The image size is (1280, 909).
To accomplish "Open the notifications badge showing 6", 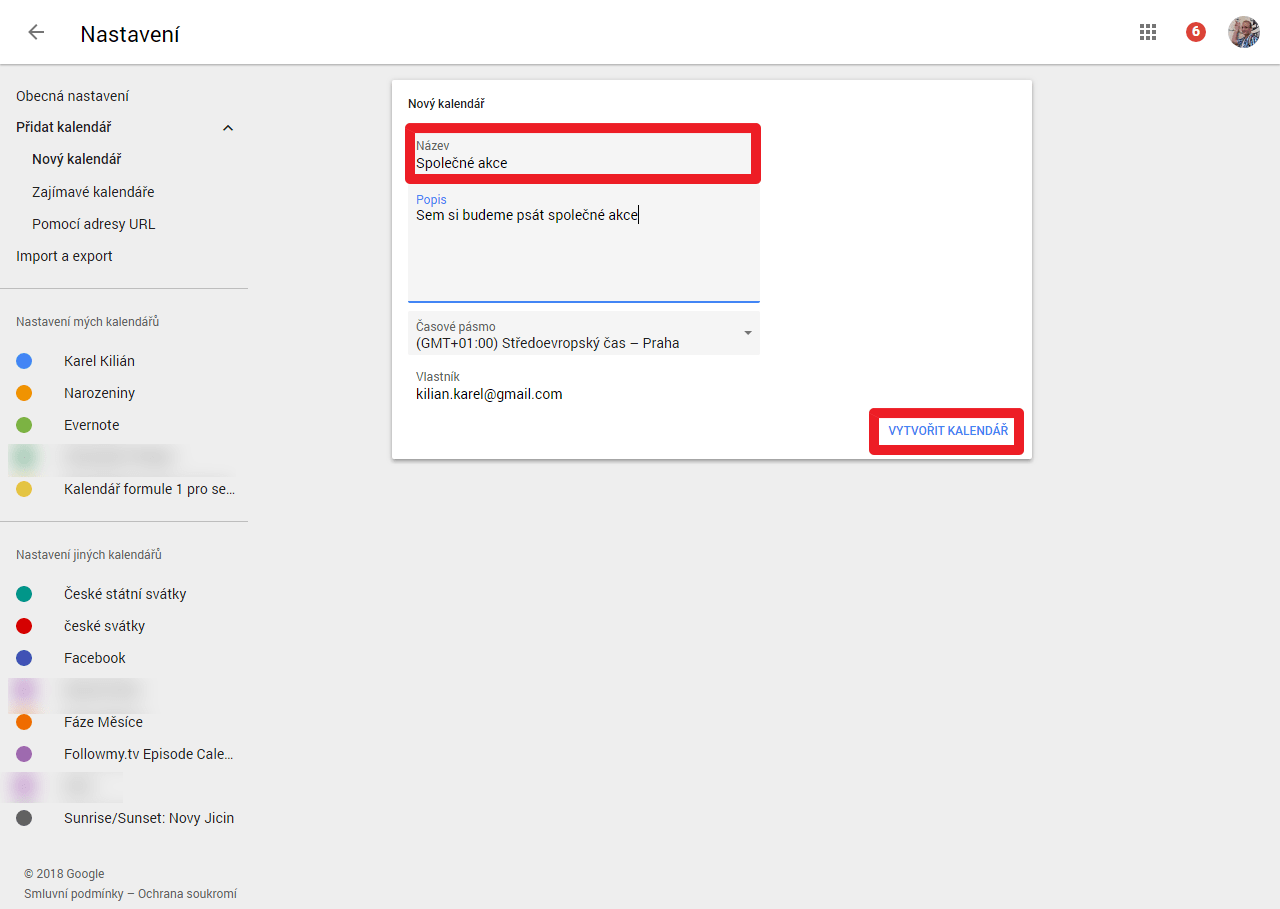I will click(1195, 32).
